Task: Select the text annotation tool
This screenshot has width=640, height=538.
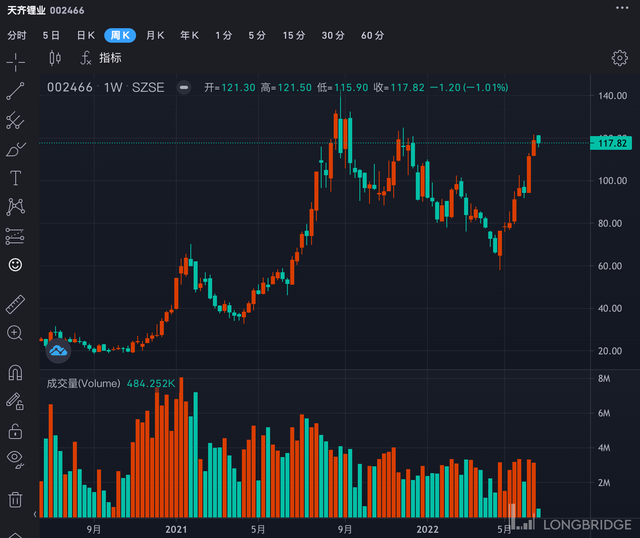Action: [x=16, y=178]
